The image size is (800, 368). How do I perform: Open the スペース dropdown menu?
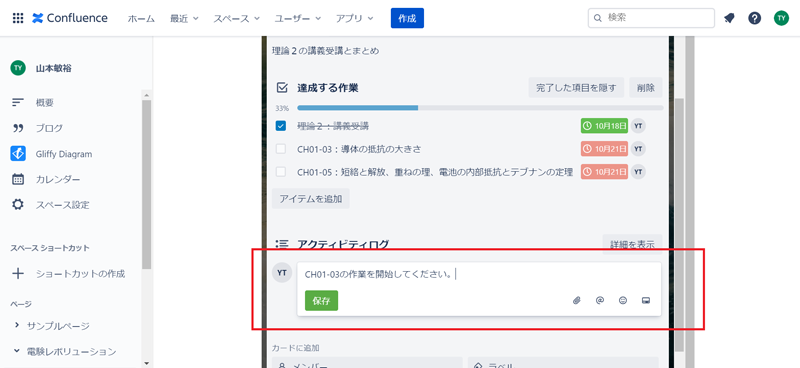point(237,18)
